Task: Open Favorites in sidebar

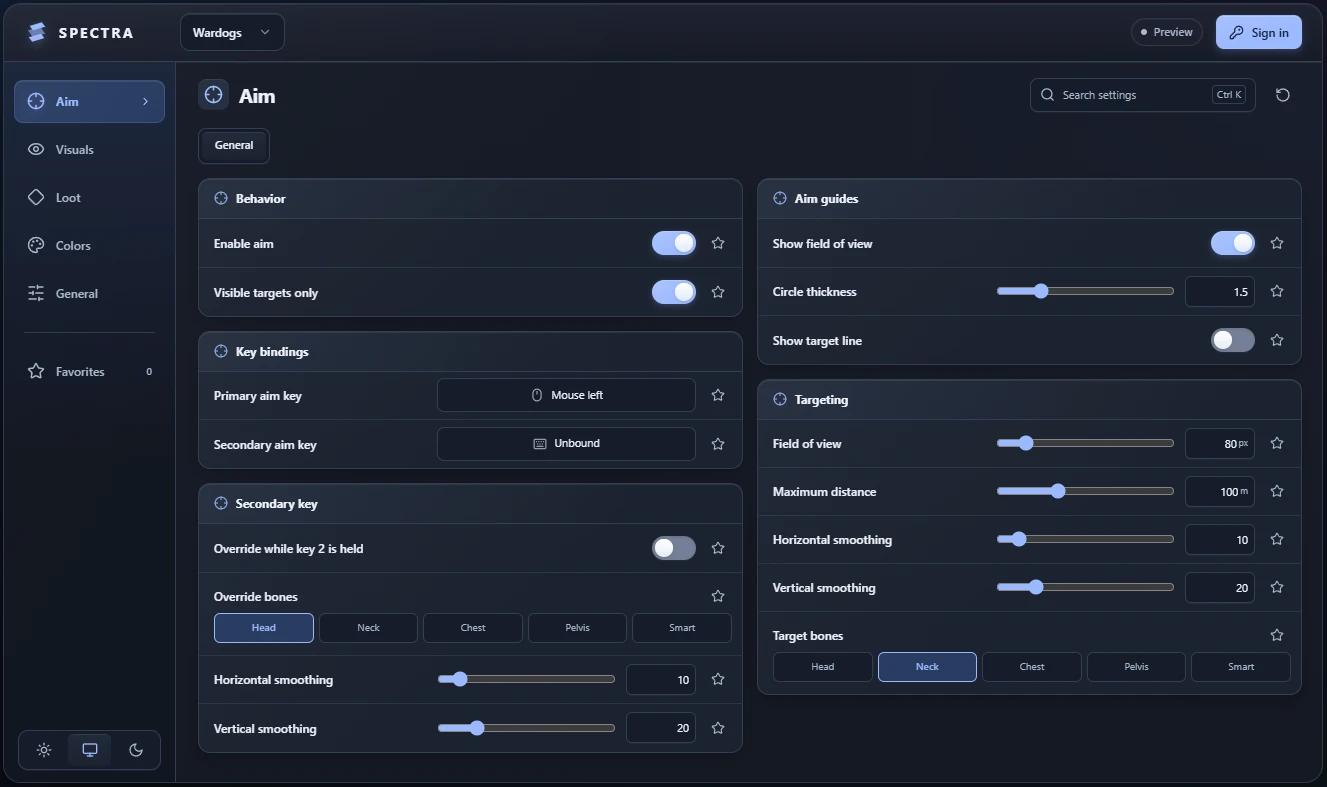Action: coord(89,372)
